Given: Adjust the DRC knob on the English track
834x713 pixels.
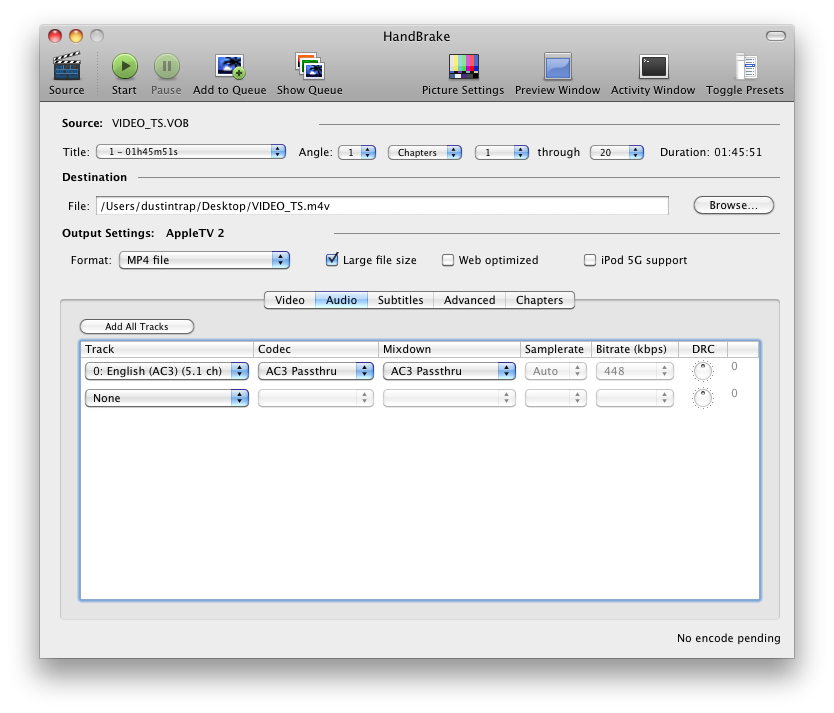Looking at the screenshot, I should pyautogui.click(x=703, y=371).
